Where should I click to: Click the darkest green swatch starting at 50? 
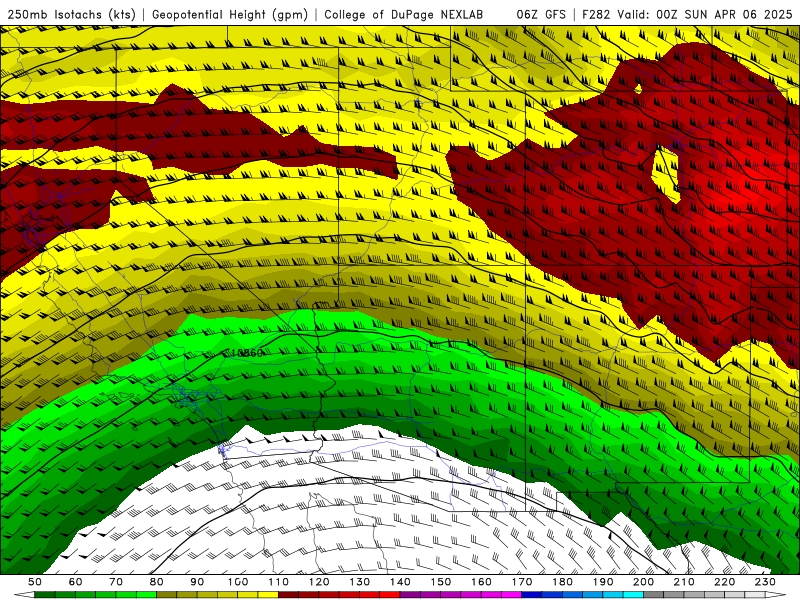click(x=45, y=595)
